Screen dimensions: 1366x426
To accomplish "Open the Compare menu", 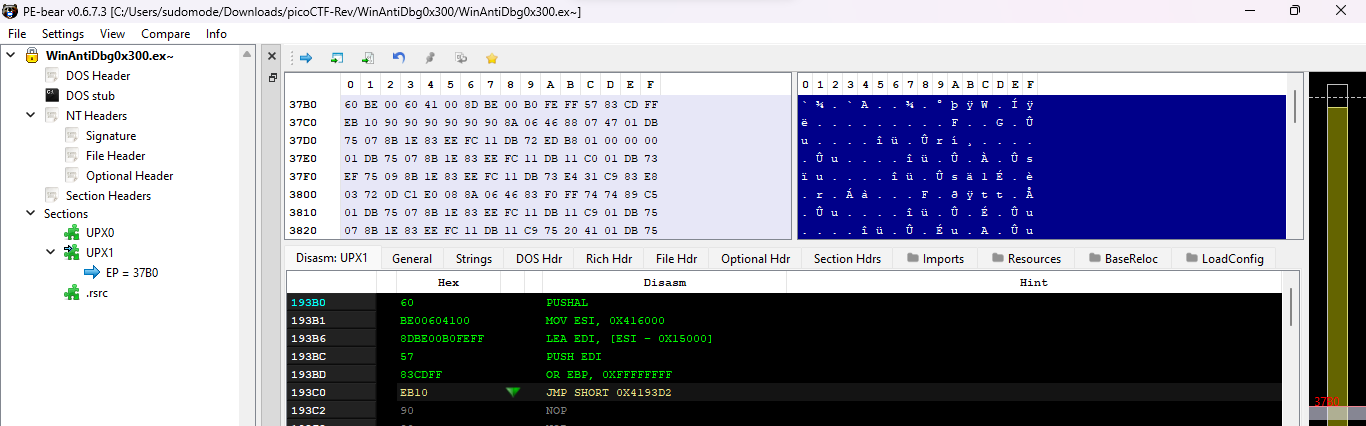I will click(165, 33).
